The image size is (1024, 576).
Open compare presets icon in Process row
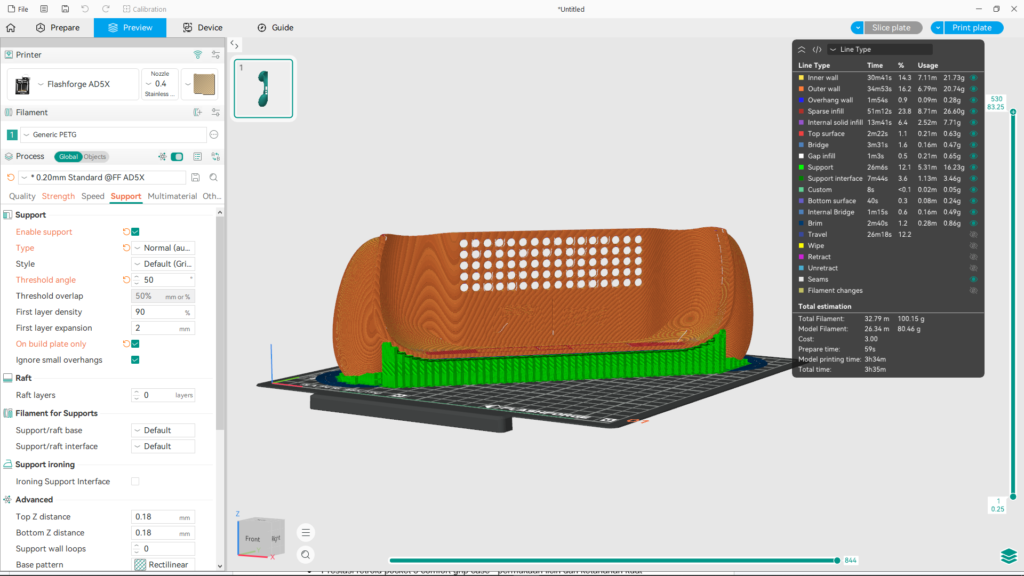[216, 157]
